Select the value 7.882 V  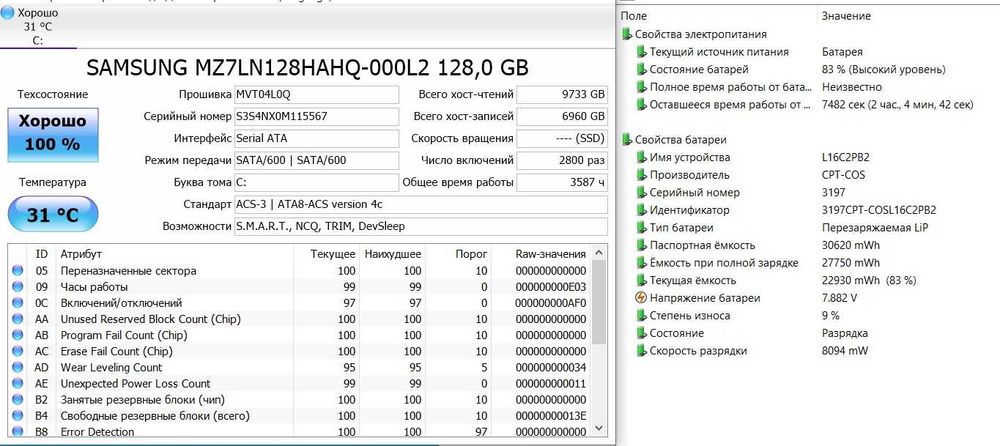pos(840,298)
